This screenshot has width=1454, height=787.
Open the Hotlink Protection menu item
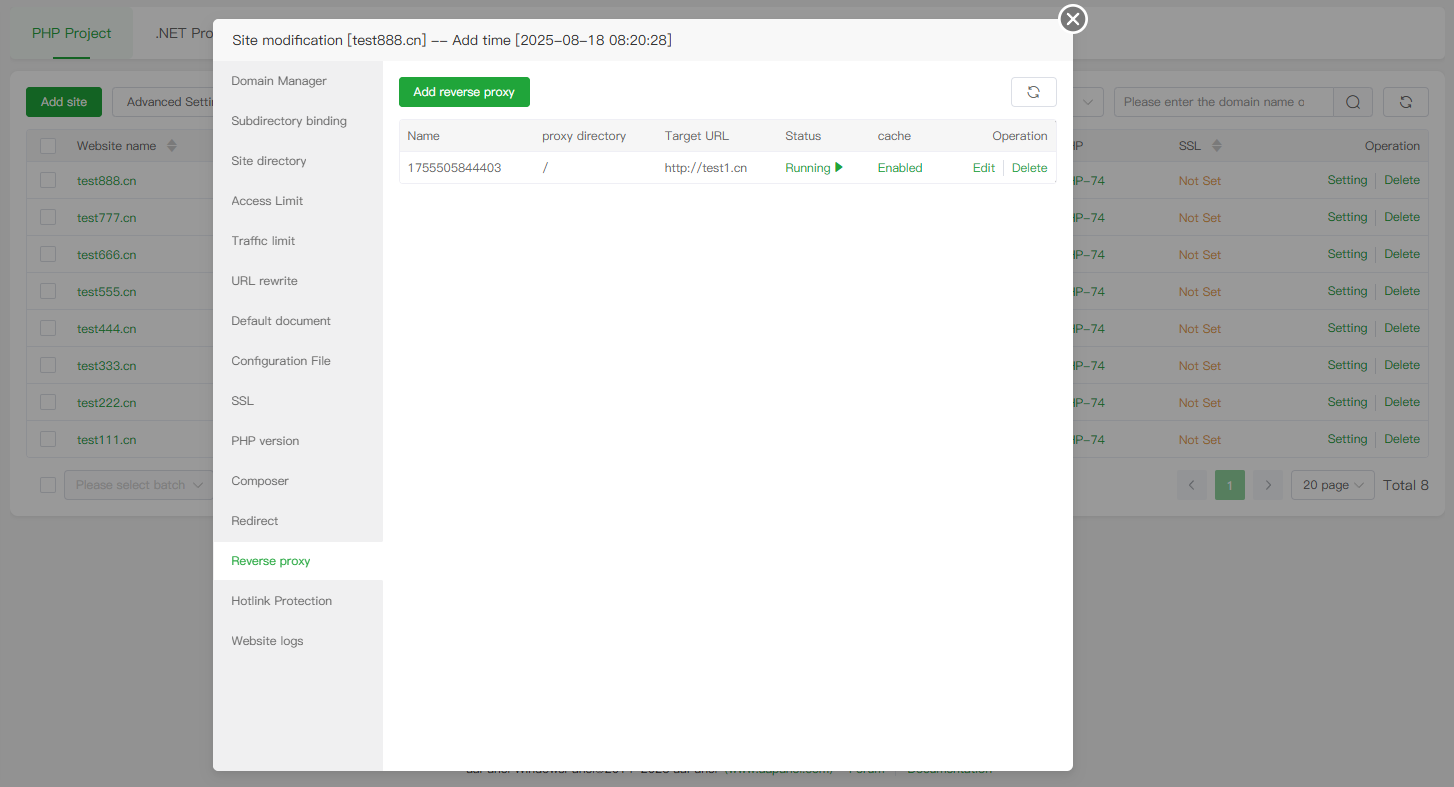pyautogui.click(x=281, y=601)
